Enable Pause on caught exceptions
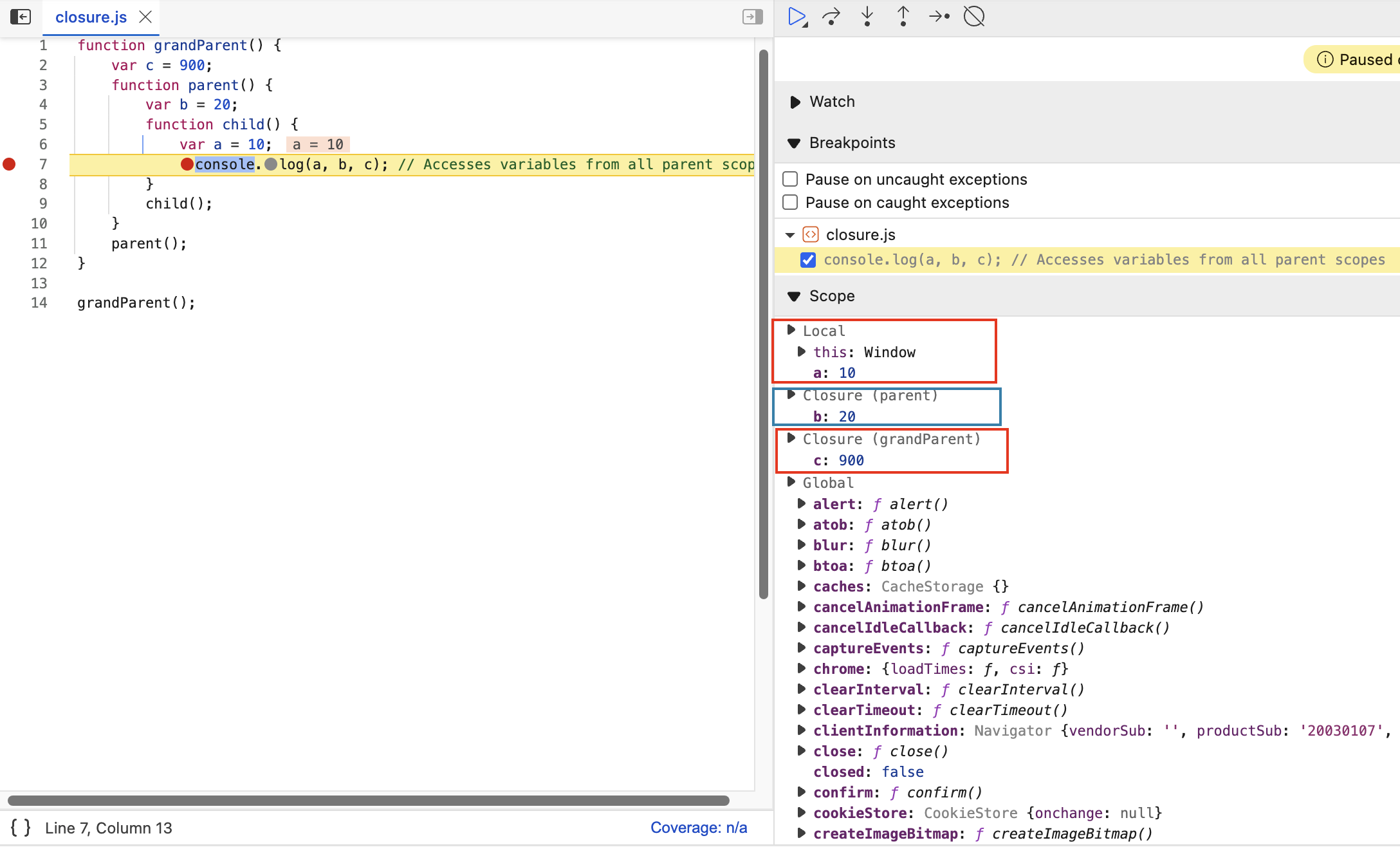This screenshot has height=847, width=1400. (790, 202)
